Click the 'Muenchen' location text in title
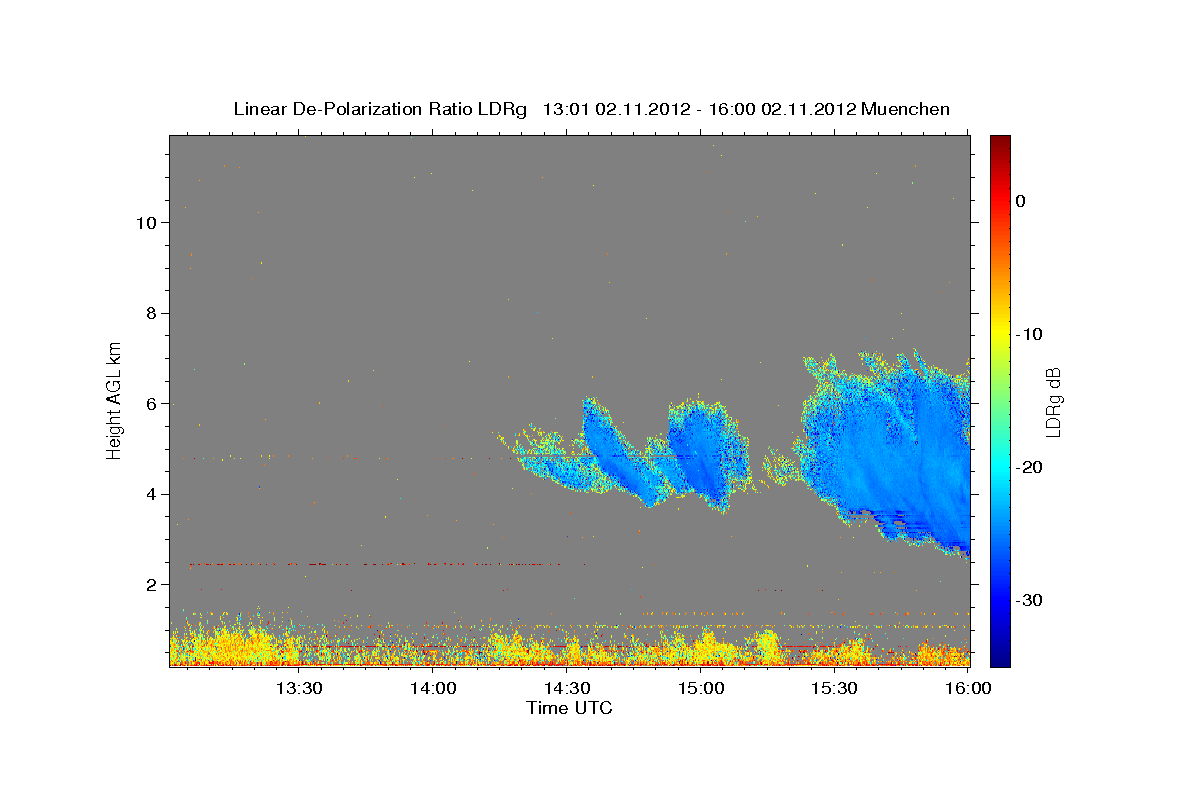1200x800 pixels. coord(906,109)
